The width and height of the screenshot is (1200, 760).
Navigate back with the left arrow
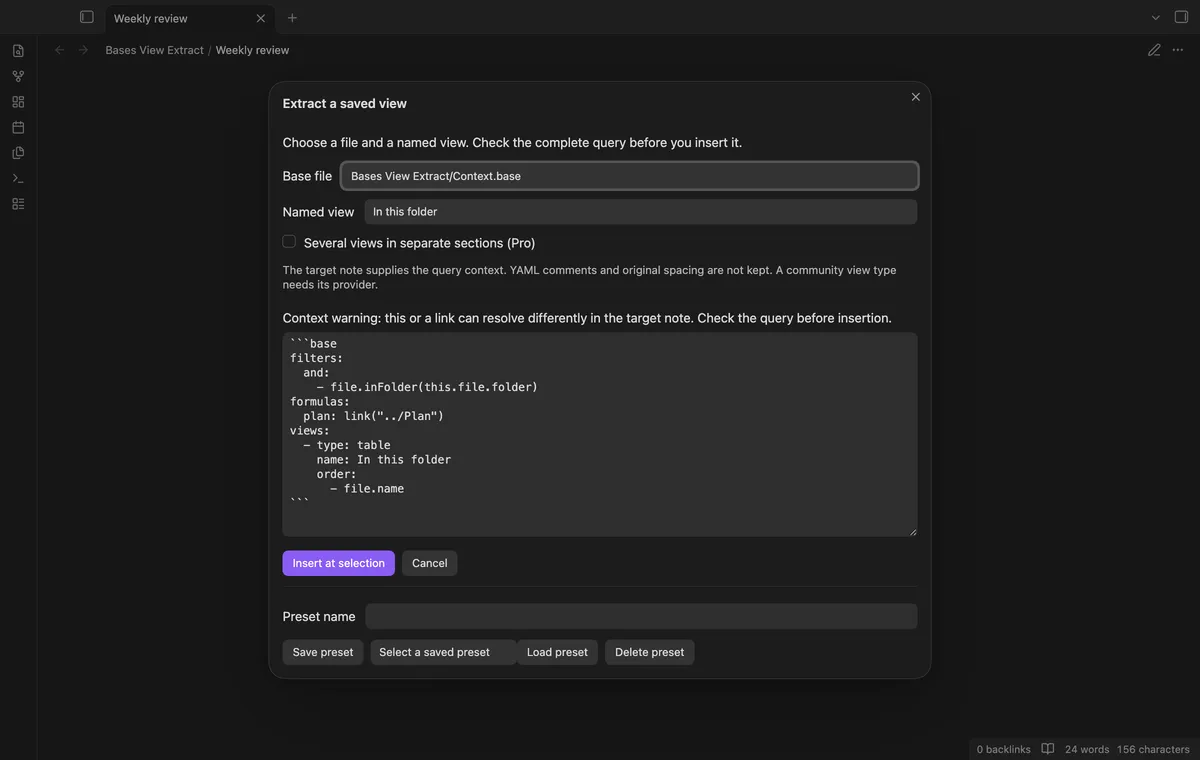[60, 50]
